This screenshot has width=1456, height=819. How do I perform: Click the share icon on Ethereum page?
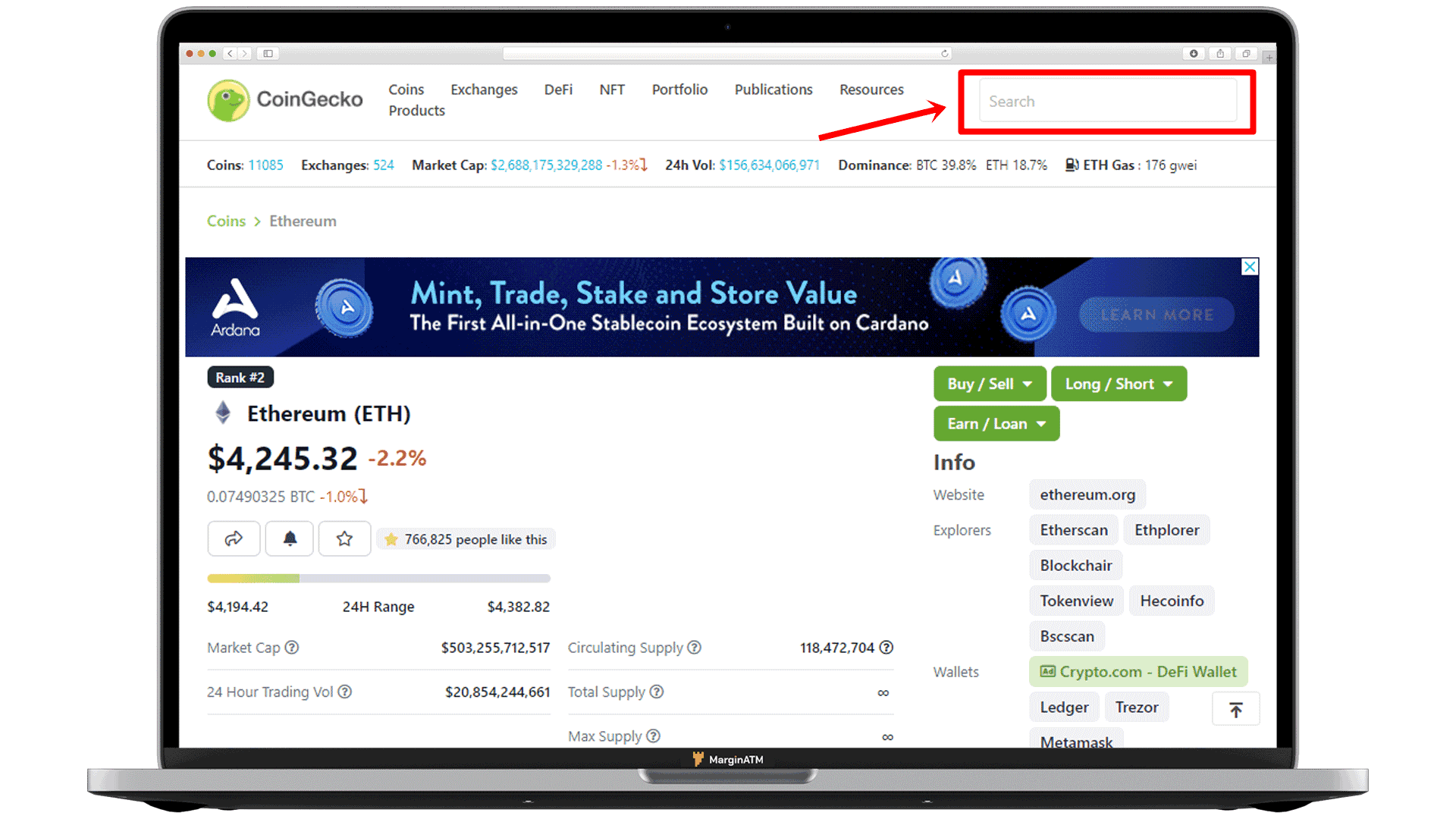coord(234,539)
